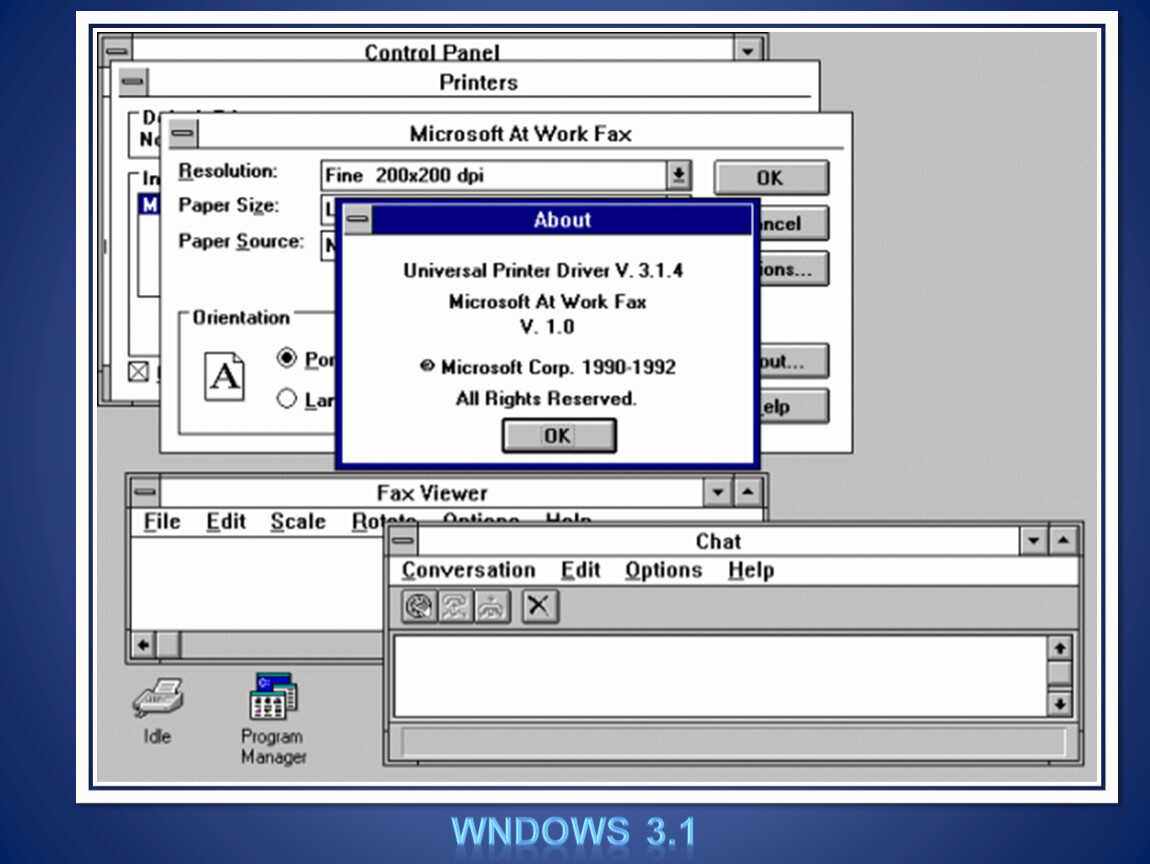Open the Printers dialog control-menu box
The width and height of the screenshot is (1150, 864).
(x=133, y=81)
